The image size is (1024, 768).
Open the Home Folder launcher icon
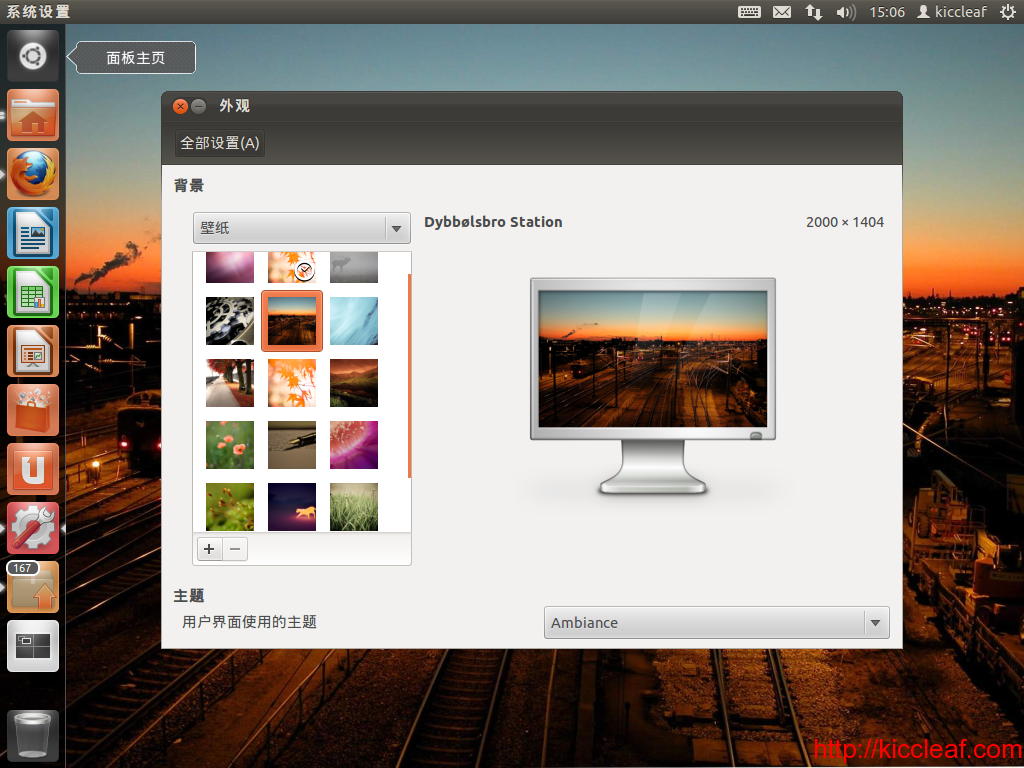[33, 115]
